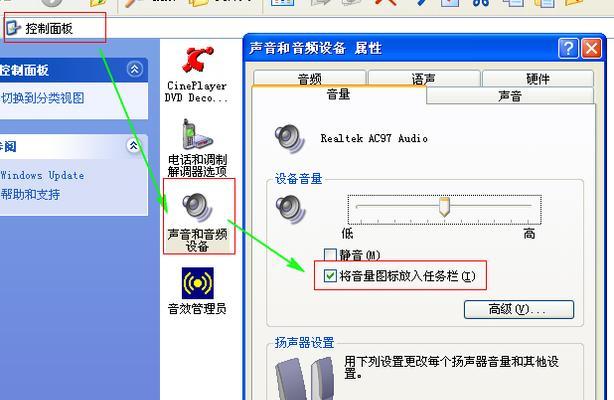Open the 音效管理员 sound manager icon
This screenshot has width=614, height=400.
(x=197, y=283)
